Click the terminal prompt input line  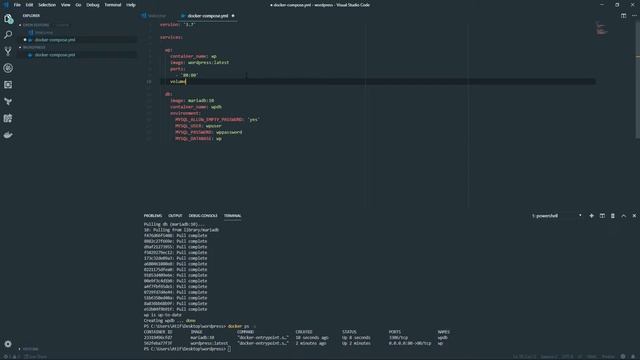(x=187, y=349)
